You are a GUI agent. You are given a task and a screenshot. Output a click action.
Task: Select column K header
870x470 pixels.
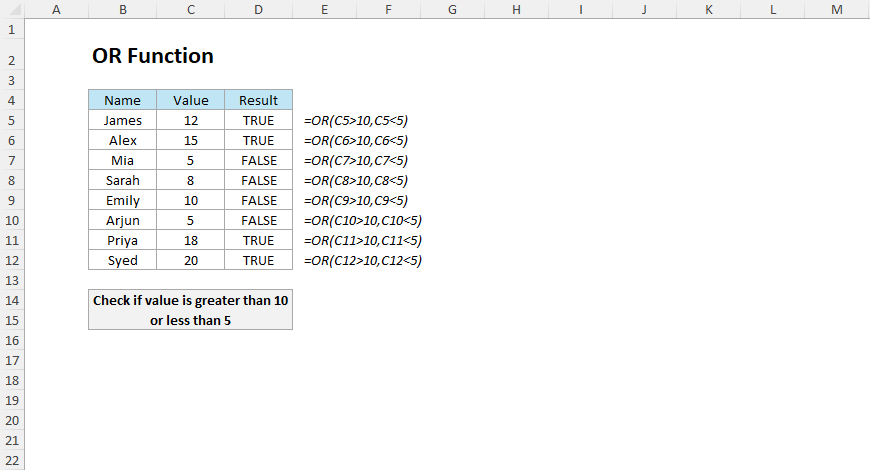709,9
